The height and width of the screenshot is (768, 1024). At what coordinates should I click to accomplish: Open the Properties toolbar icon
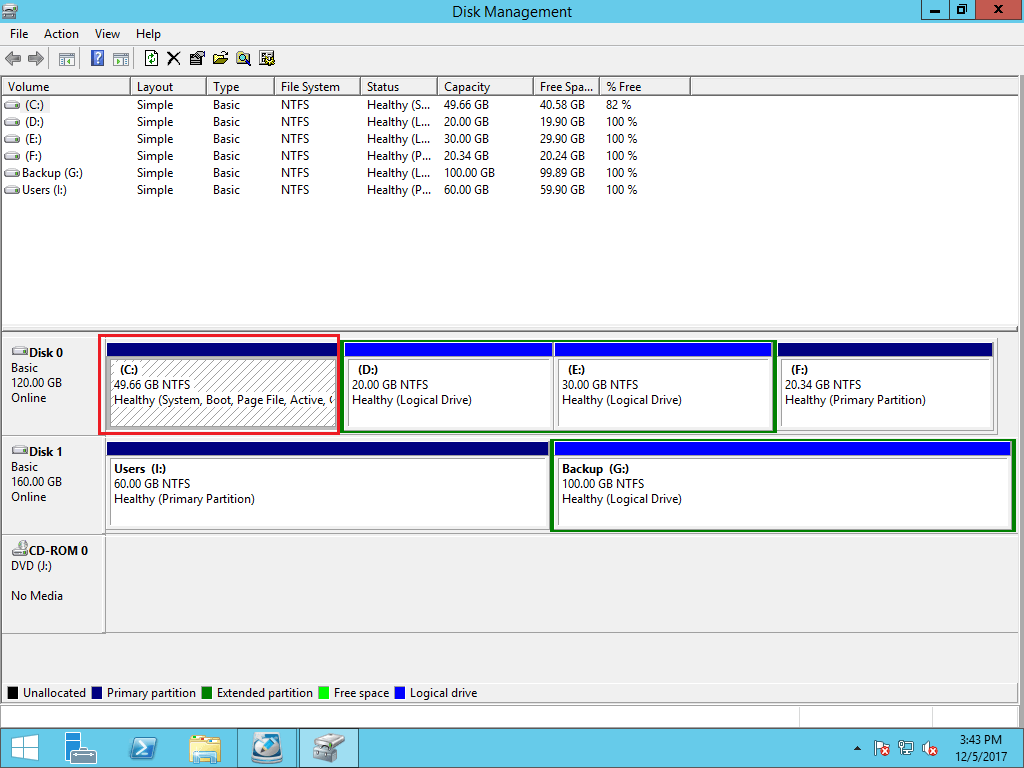click(197, 59)
